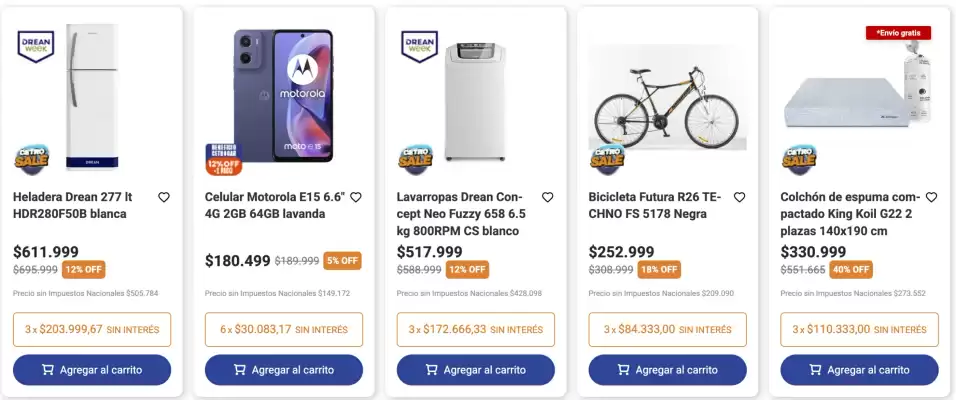The image size is (956, 400).
Task: Add Lavarropas Drean to favorites heart
Action: pos(548,198)
